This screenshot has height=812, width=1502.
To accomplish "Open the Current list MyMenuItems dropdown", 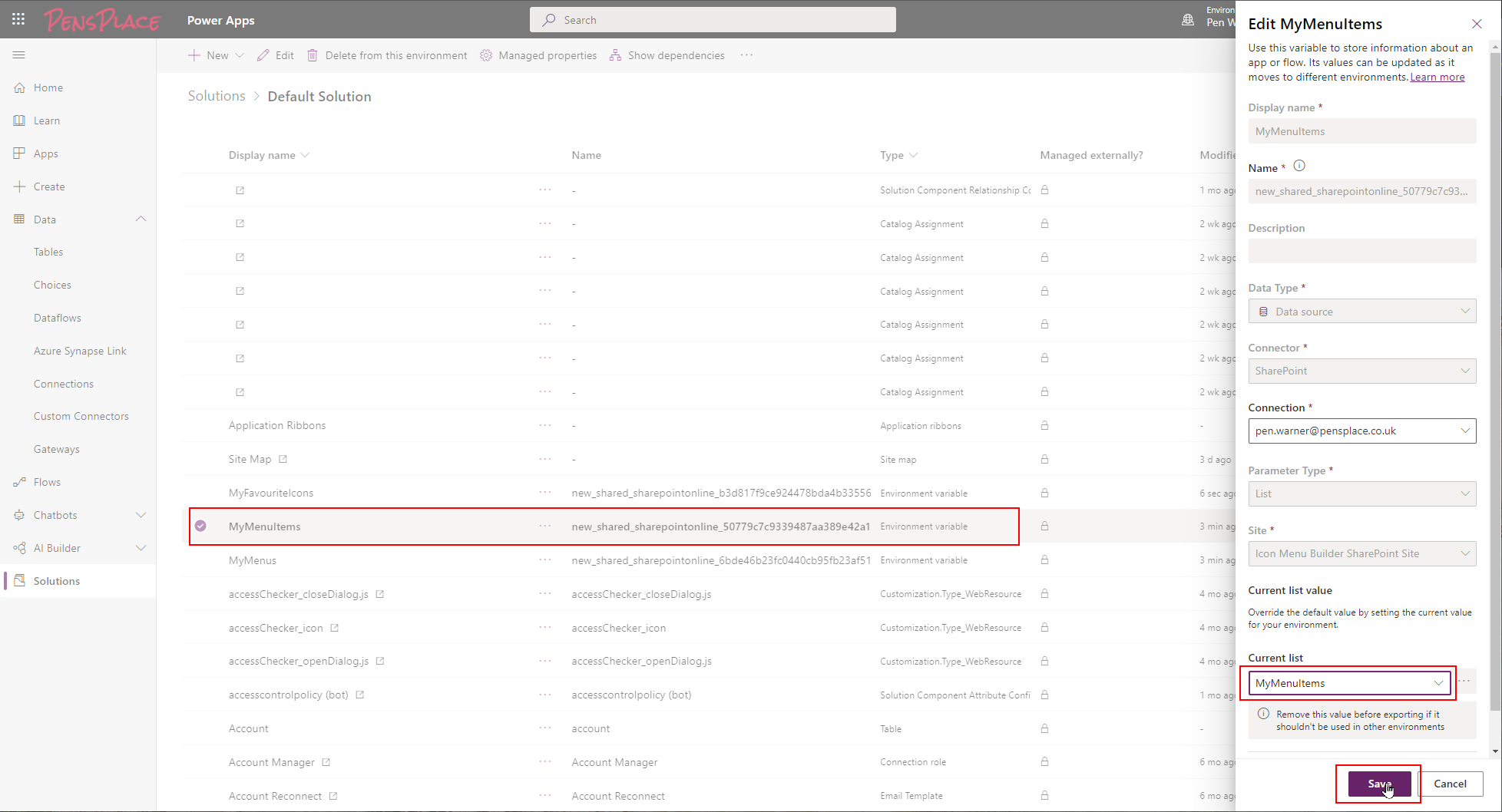I will point(1349,683).
